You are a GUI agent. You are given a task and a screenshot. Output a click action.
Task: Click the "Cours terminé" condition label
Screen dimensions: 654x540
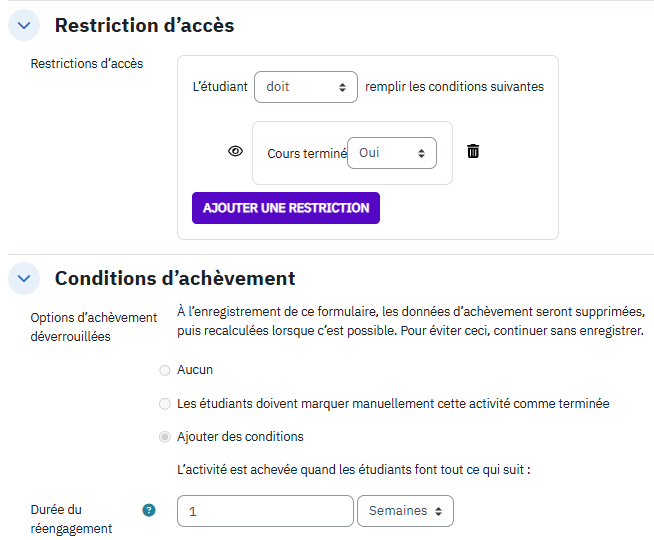[x=306, y=154]
